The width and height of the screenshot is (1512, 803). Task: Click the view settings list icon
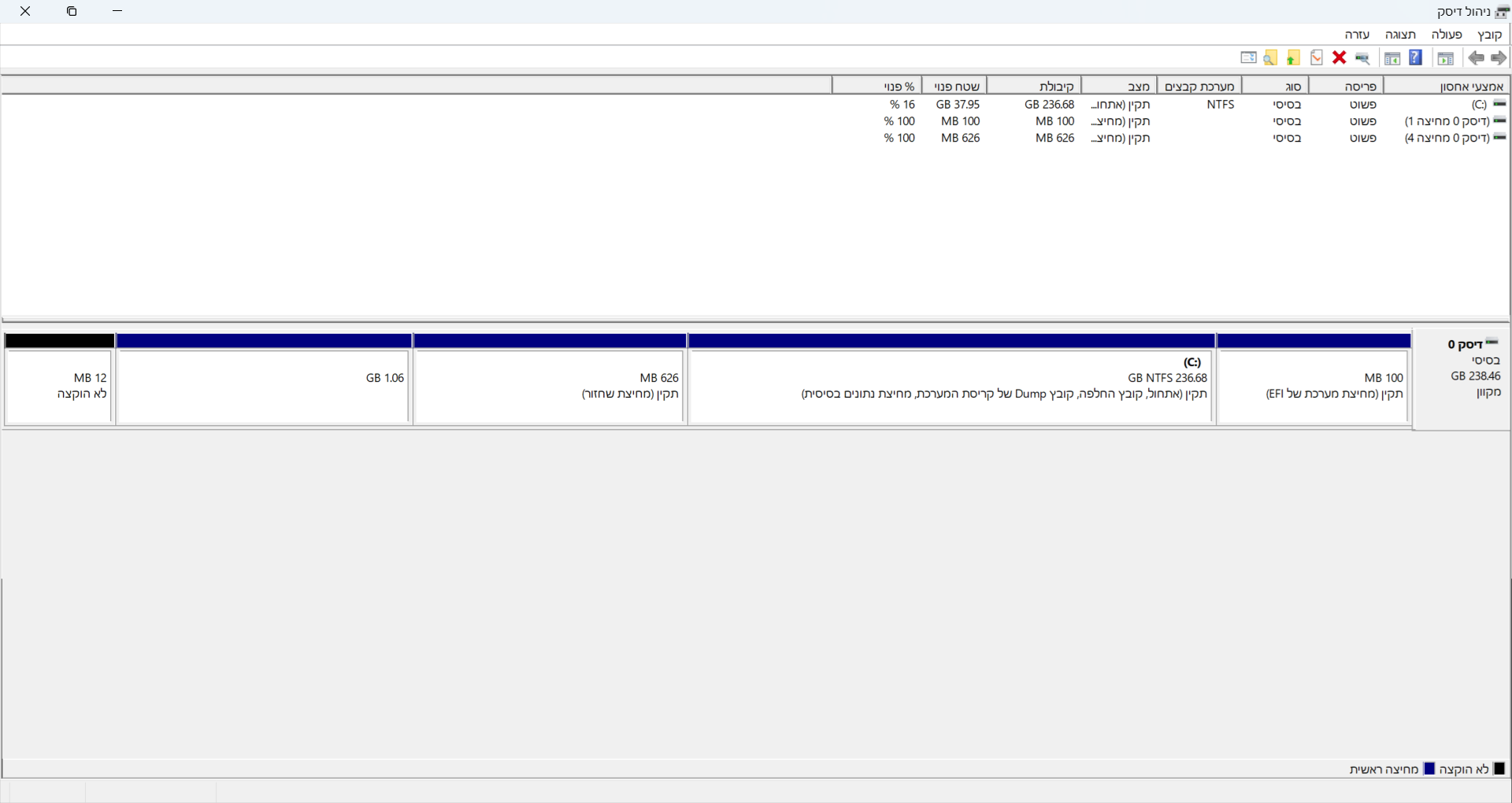(x=1248, y=57)
